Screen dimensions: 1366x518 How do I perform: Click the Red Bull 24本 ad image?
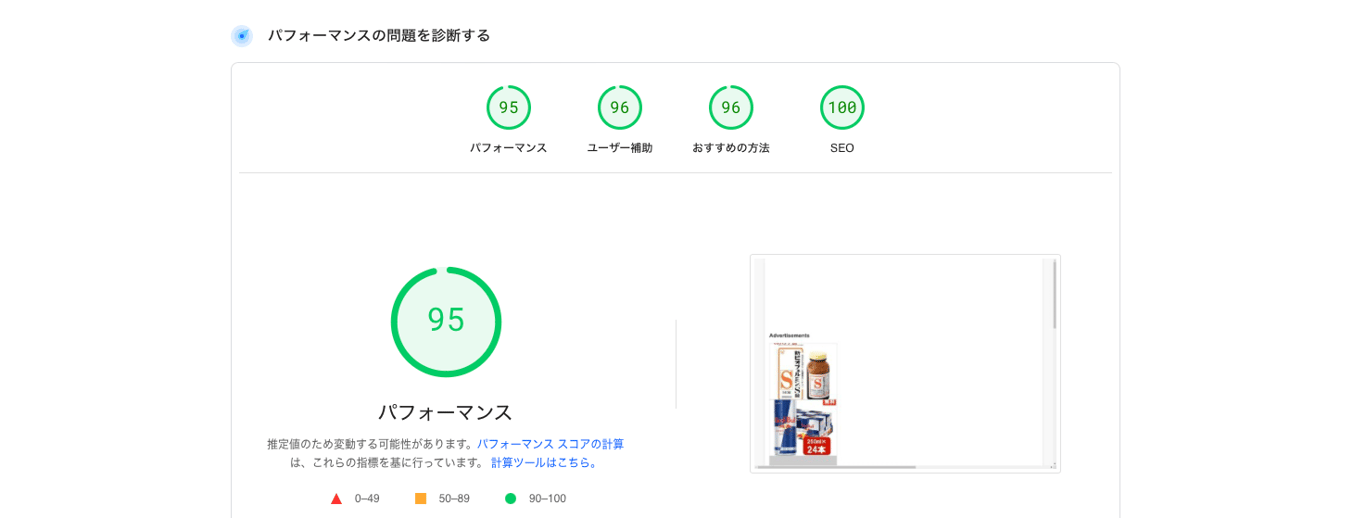[x=803, y=428]
